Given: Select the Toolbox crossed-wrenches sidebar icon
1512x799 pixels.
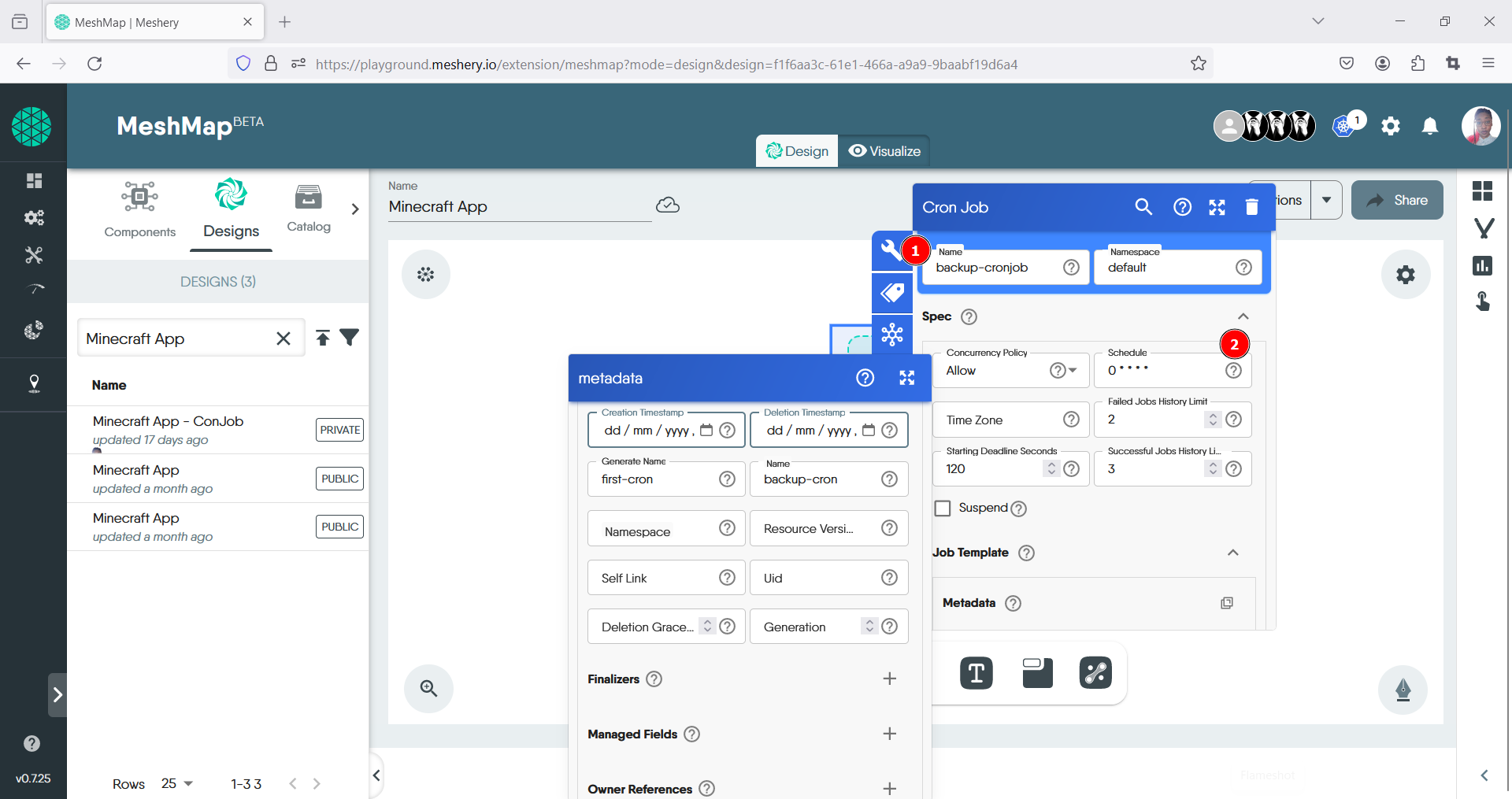Looking at the screenshot, I should coord(35,254).
